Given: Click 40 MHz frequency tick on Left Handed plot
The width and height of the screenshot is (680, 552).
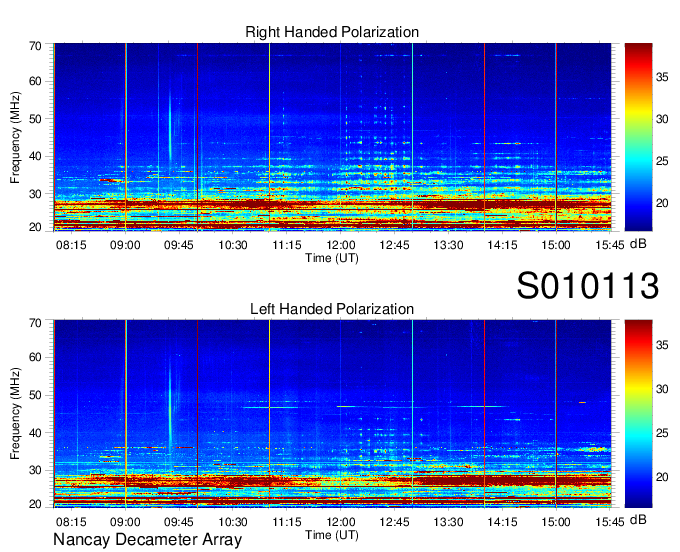Looking at the screenshot, I should tap(35, 433).
